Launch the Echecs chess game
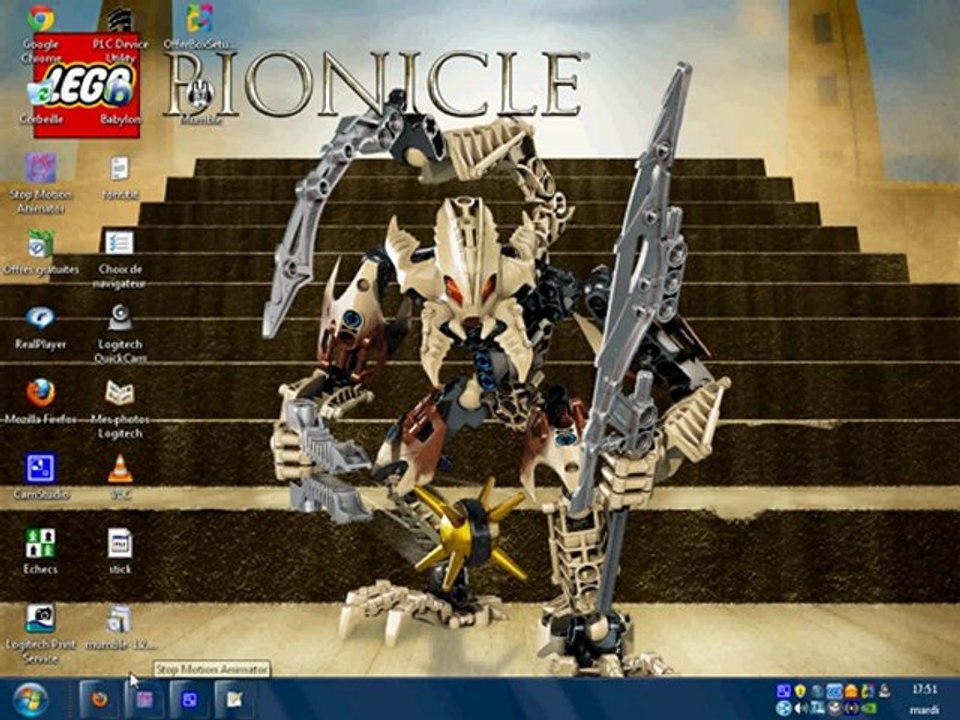This screenshot has width=960, height=720. (x=40, y=551)
